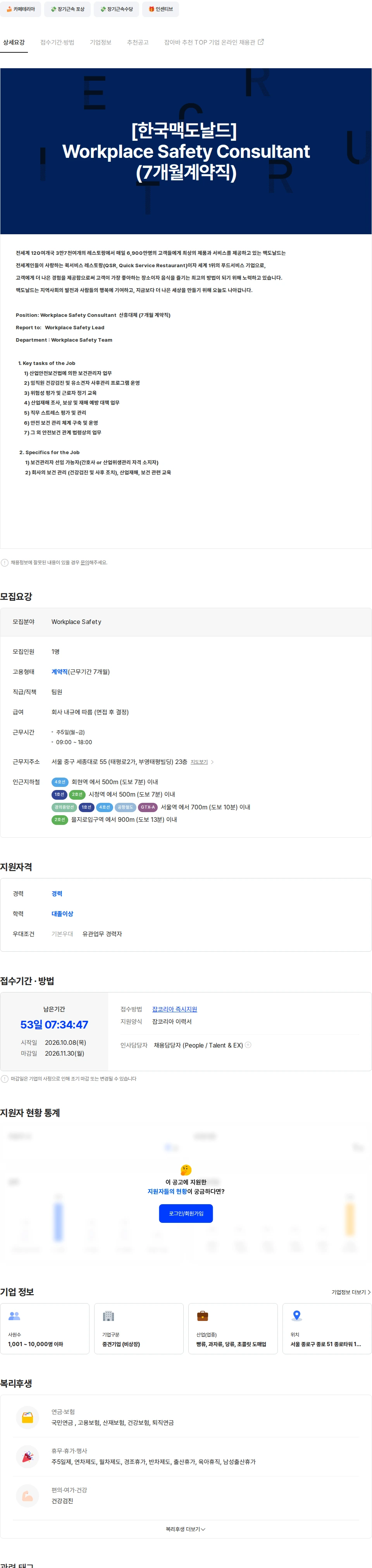
Task: Click the 산업(업종) briefcase icon
Action: point(202,1316)
